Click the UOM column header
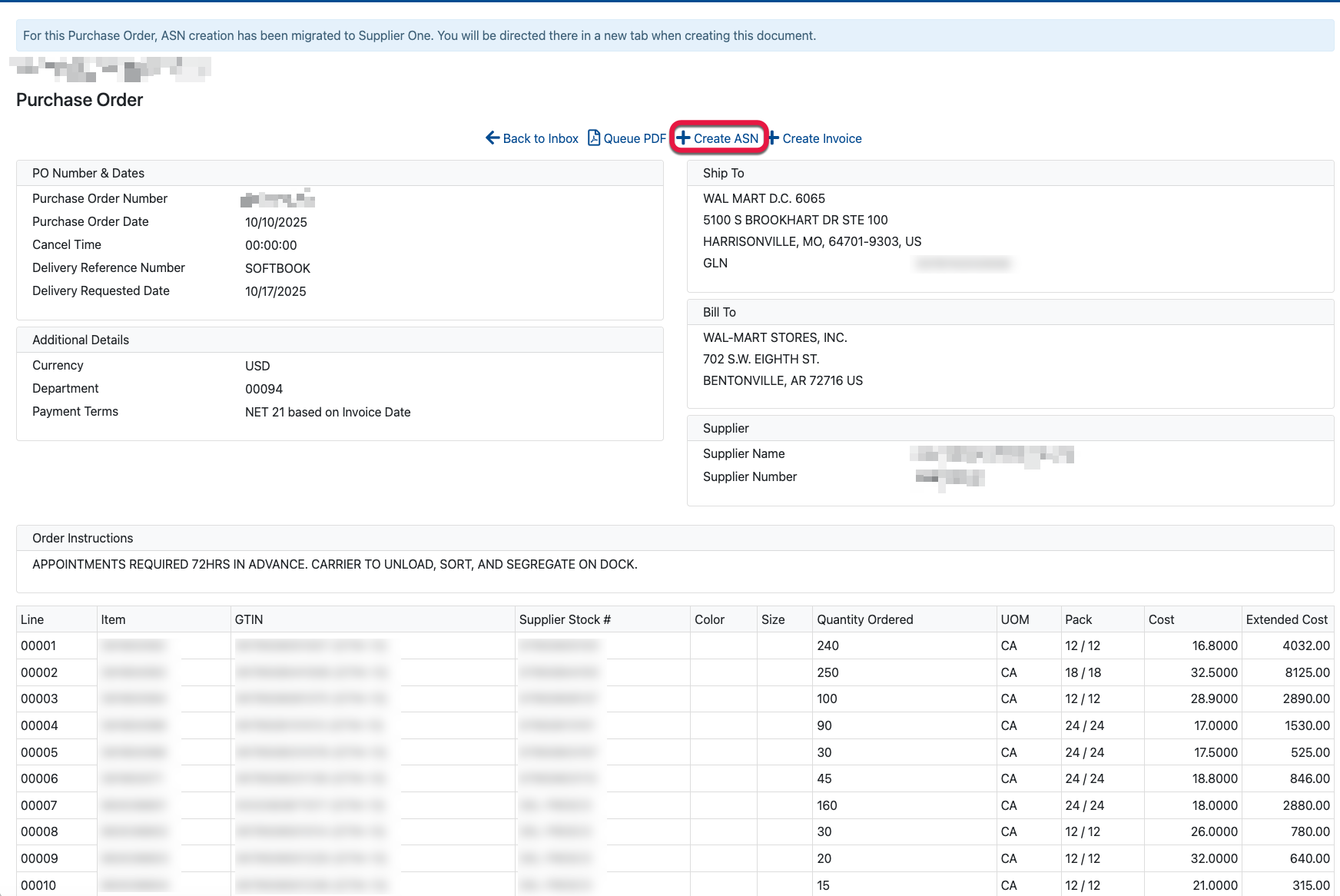The width and height of the screenshot is (1340, 896). pos(1014,619)
